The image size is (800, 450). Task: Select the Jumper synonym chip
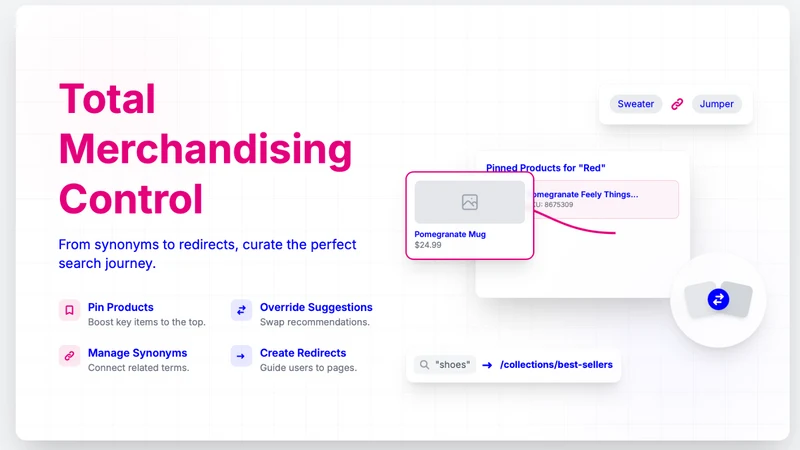716,104
